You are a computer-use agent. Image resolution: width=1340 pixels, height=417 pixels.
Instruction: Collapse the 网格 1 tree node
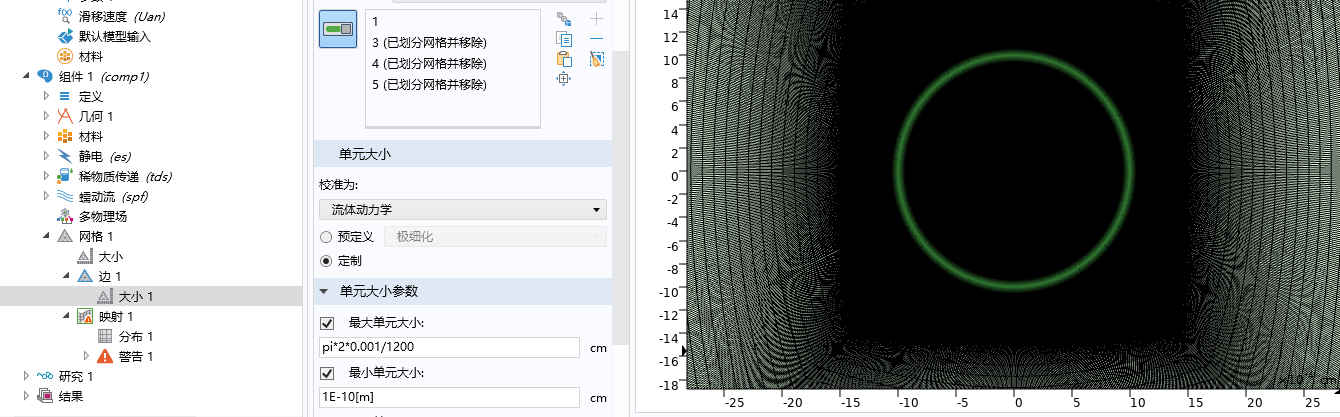(46, 236)
